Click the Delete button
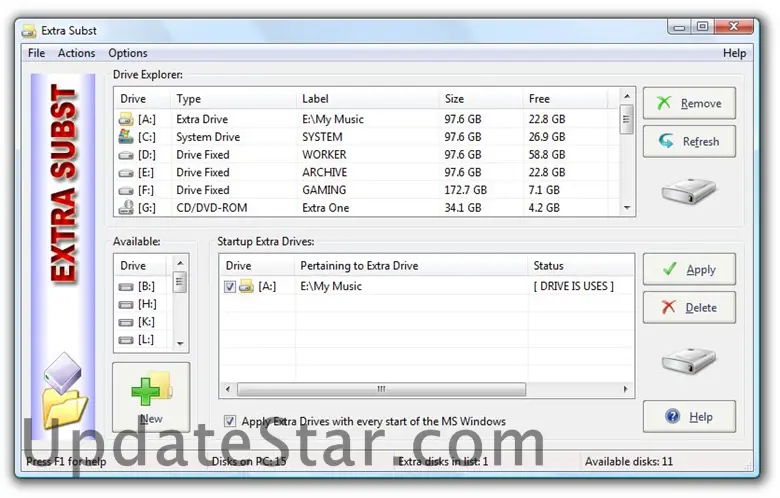The width and height of the screenshot is (780, 498). click(689, 307)
